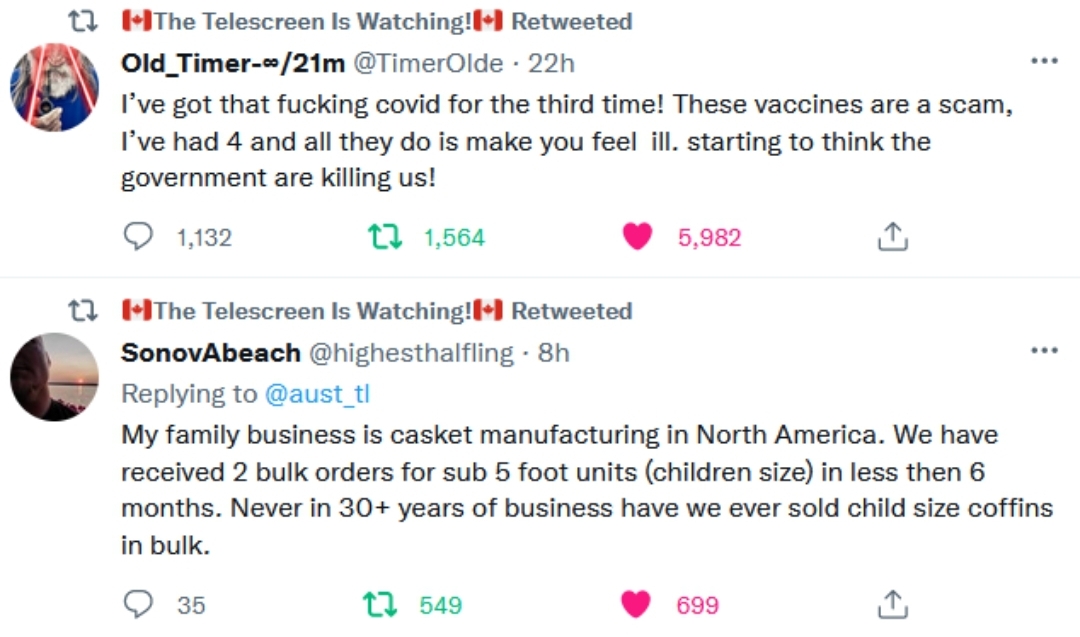This screenshot has height=637, width=1080.
Task: Visit the @aust_tl mention link
Action: 317,394
